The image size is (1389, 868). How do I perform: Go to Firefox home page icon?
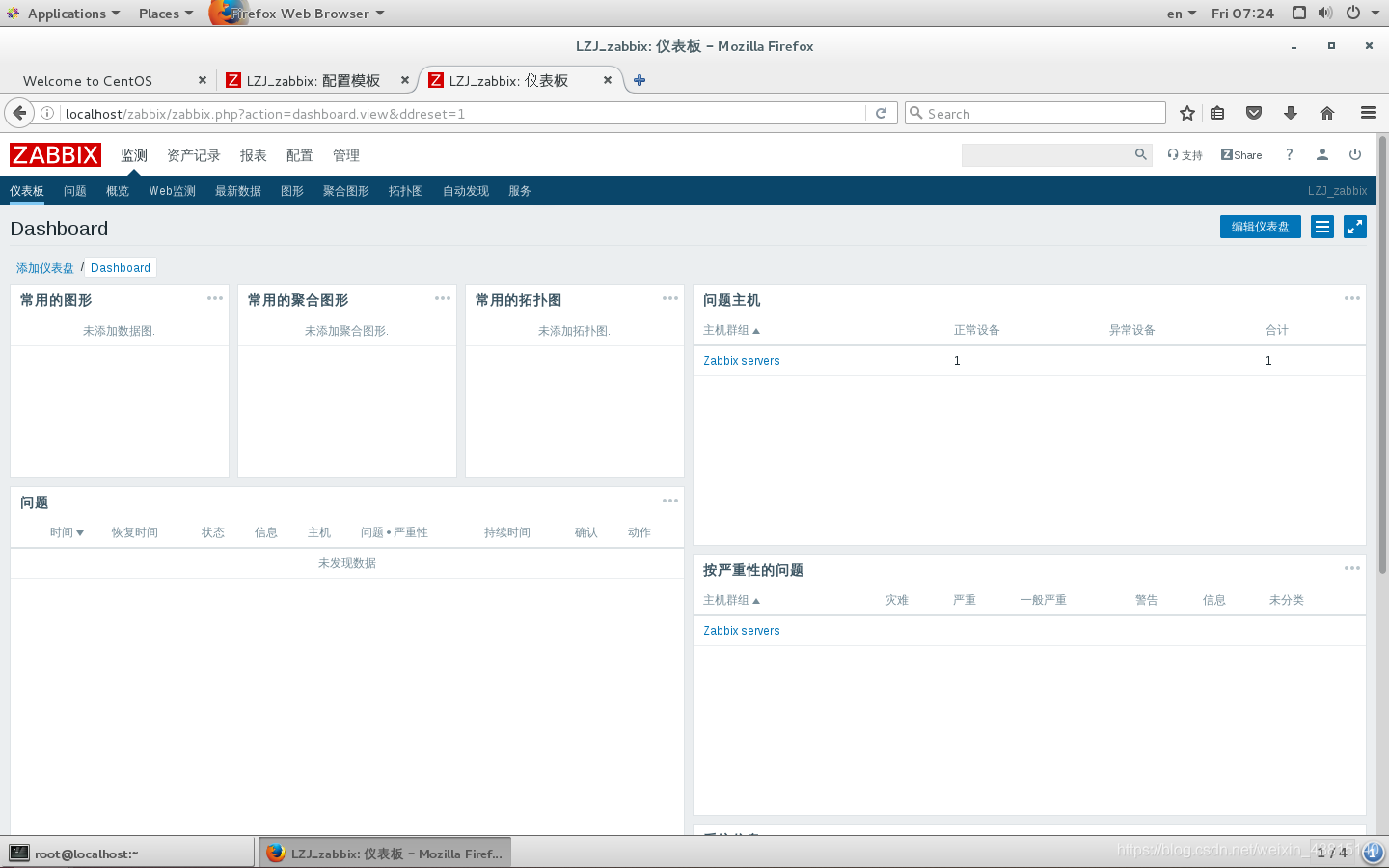coord(1327,113)
